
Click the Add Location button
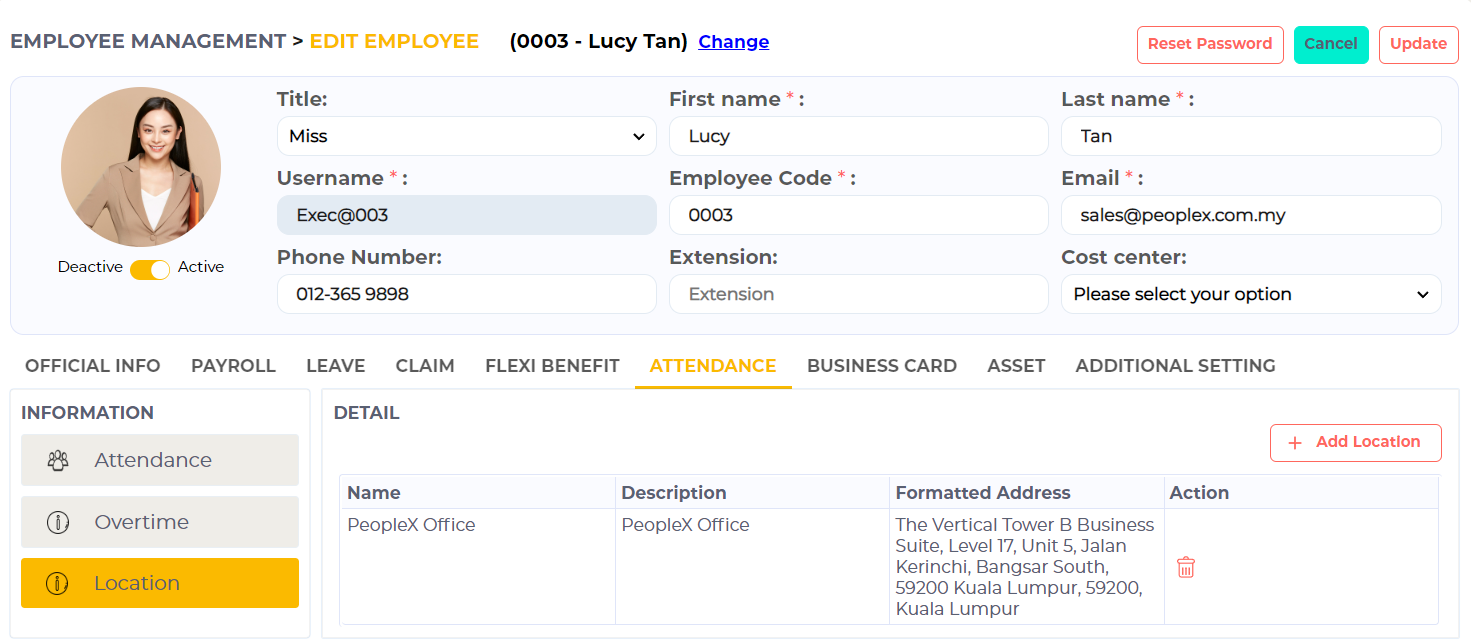click(1356, 443)
